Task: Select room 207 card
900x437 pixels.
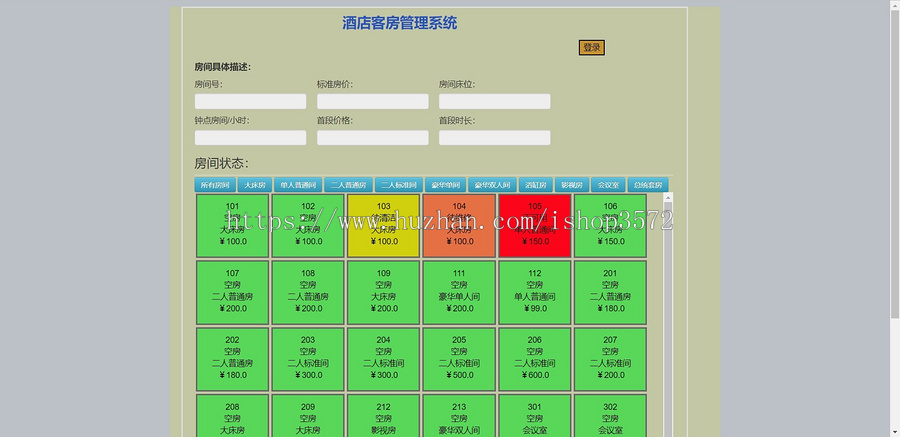Action: click(x=610, y=359)
